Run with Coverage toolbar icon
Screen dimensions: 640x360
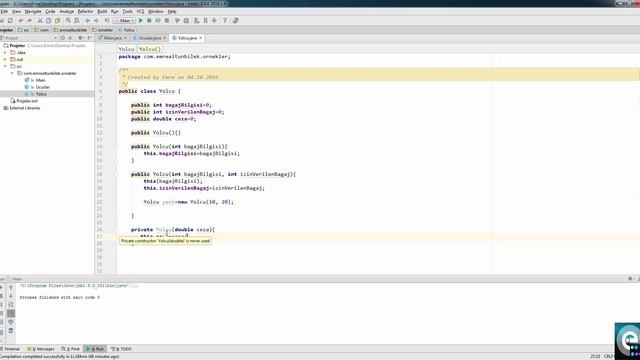click(x=158, y=20)
